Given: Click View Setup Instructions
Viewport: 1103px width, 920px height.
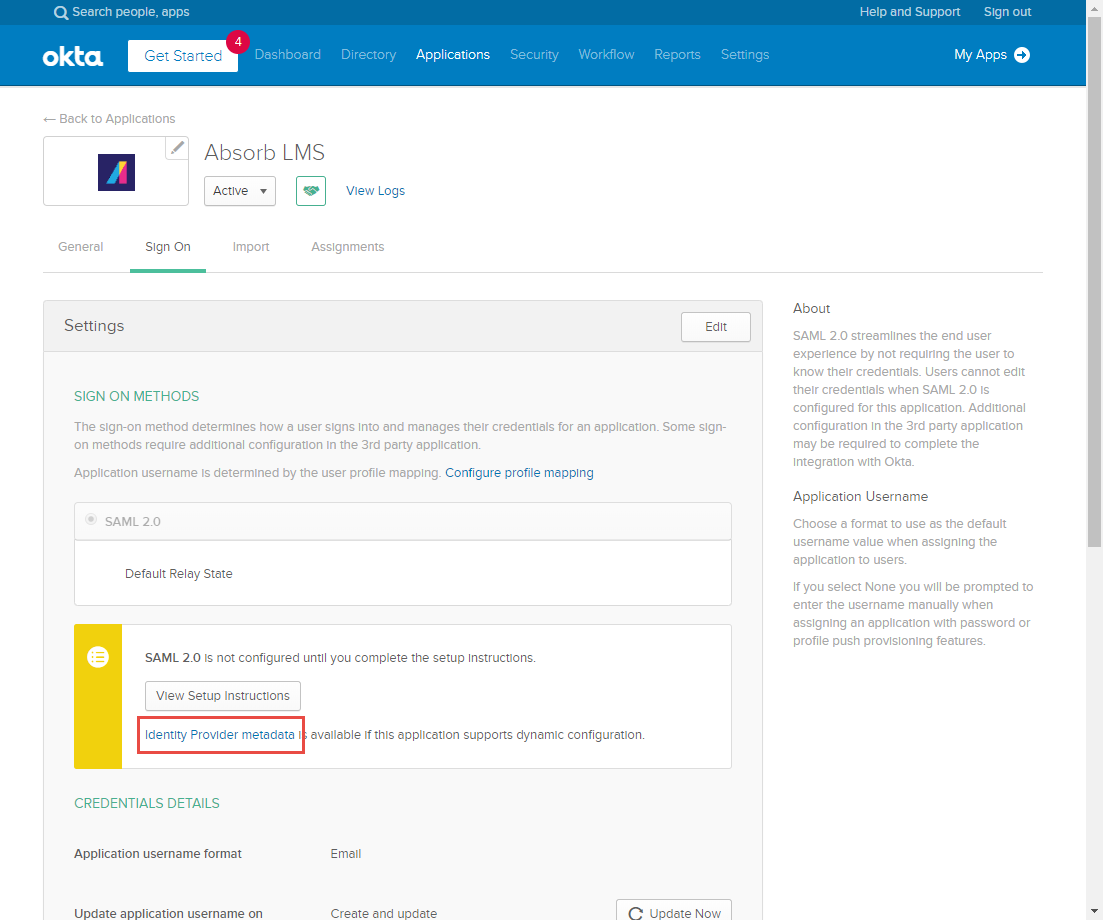Looking at the screenshot, I should coord(222,695).
